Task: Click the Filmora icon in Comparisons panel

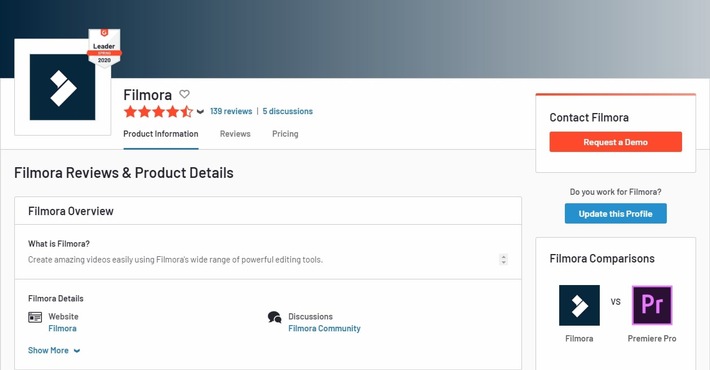Action: coord(579,305)
